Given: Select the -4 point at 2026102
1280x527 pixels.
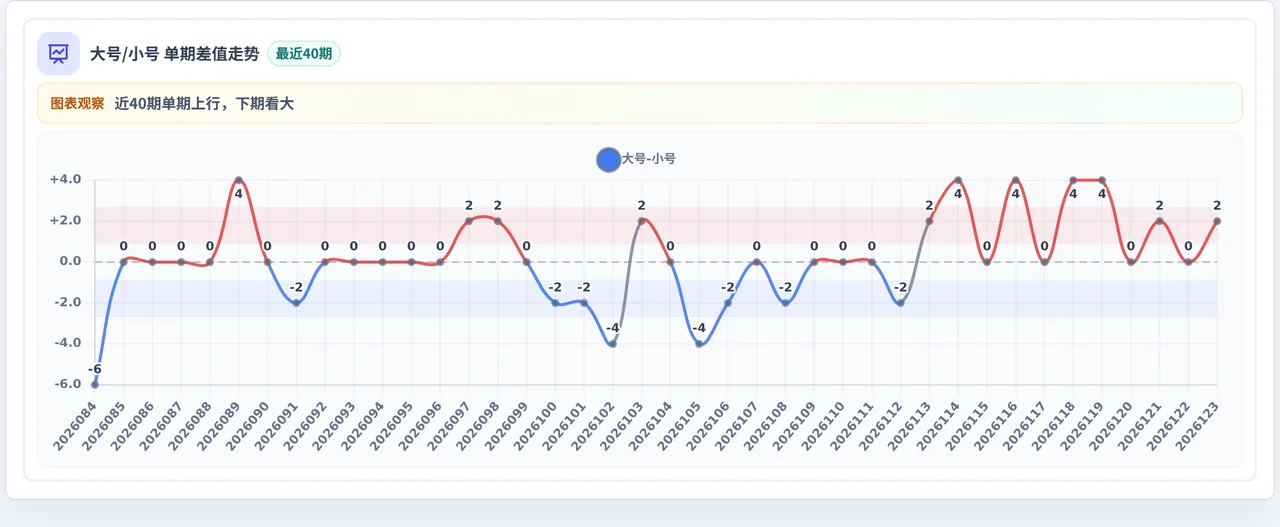Looking at the screenshot, I should coord(613,344).
